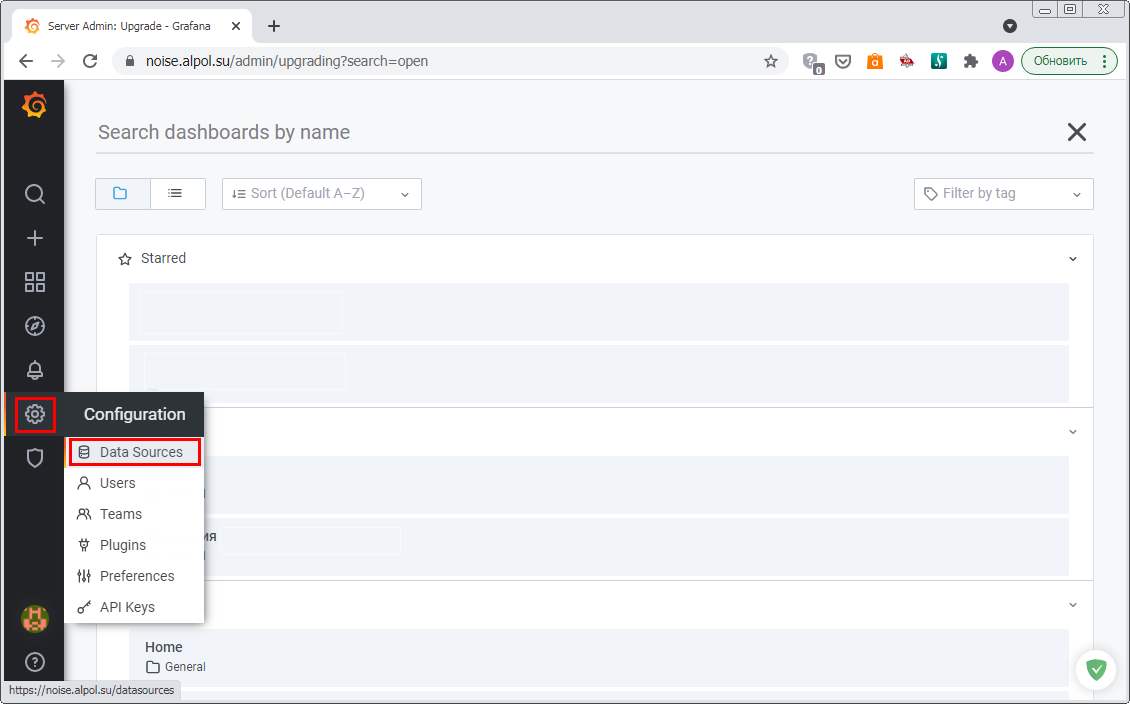Open the Sort (Default A–Z) dropdown
This screenshot has height=704, width=1130.
click(x=321, y=194)
